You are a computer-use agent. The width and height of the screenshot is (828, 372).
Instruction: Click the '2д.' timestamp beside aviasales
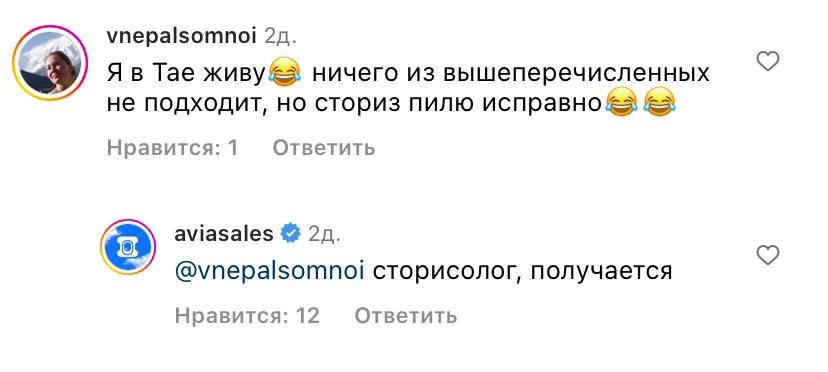[x=325, y=234]
